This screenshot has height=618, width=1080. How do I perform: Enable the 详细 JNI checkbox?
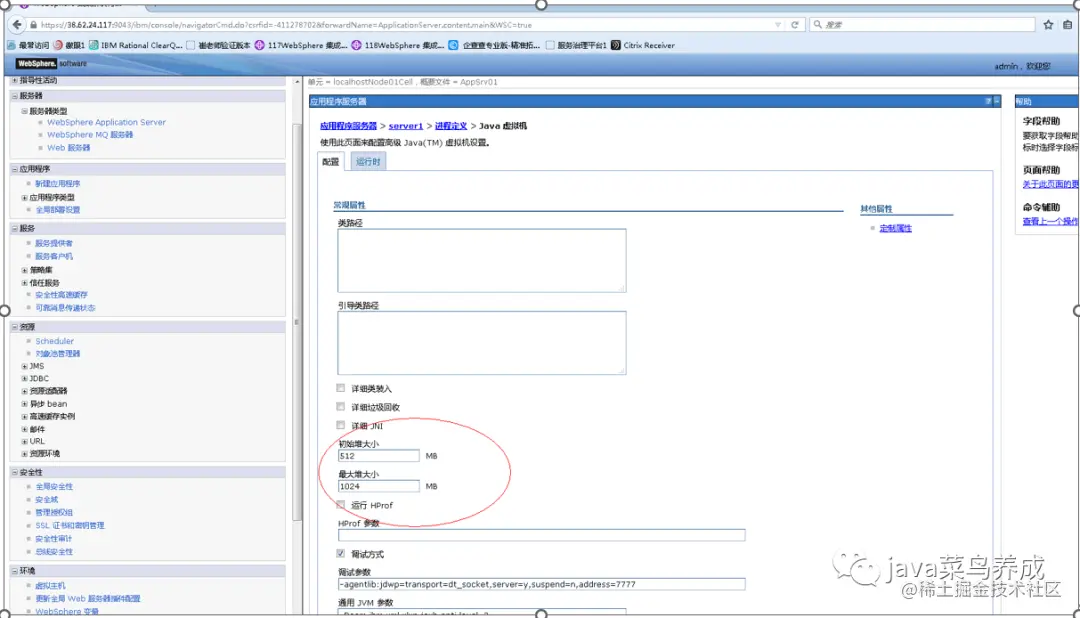click(x=341, y=425)
